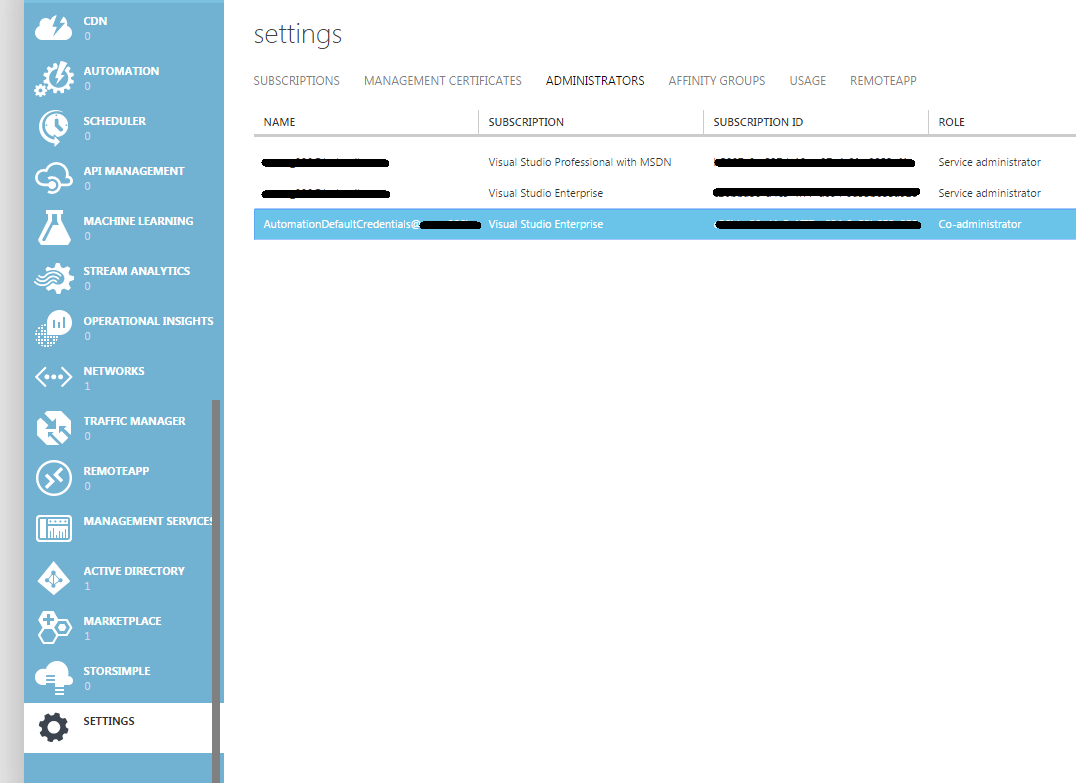Click the Management Services sidebar label

(x=148, y=522)
